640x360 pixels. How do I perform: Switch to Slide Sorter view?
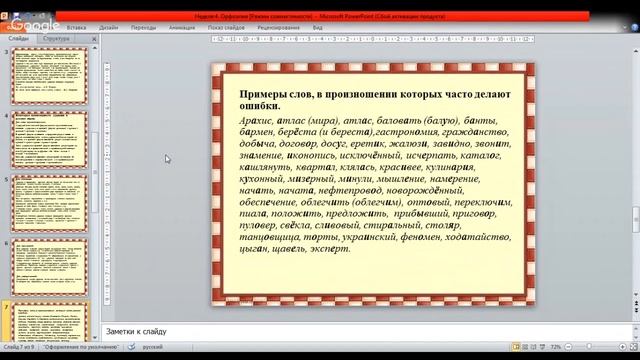[525, 347]
